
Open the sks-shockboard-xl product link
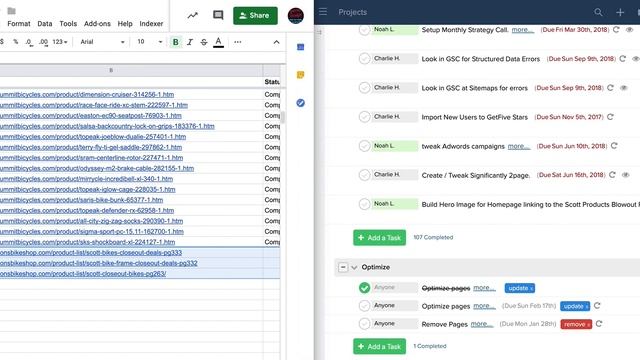[x=87, y=242]
